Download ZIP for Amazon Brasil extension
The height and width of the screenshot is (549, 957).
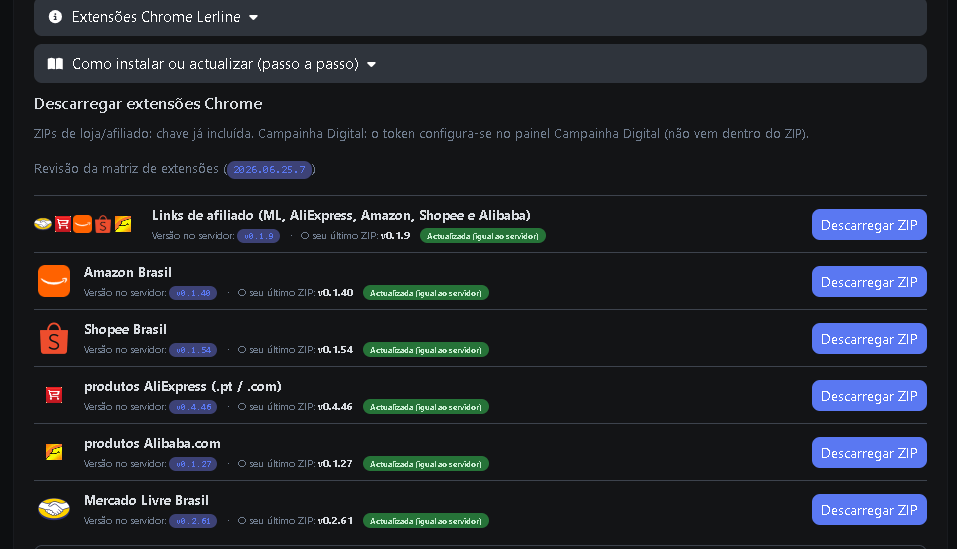[x=869, y=282]
